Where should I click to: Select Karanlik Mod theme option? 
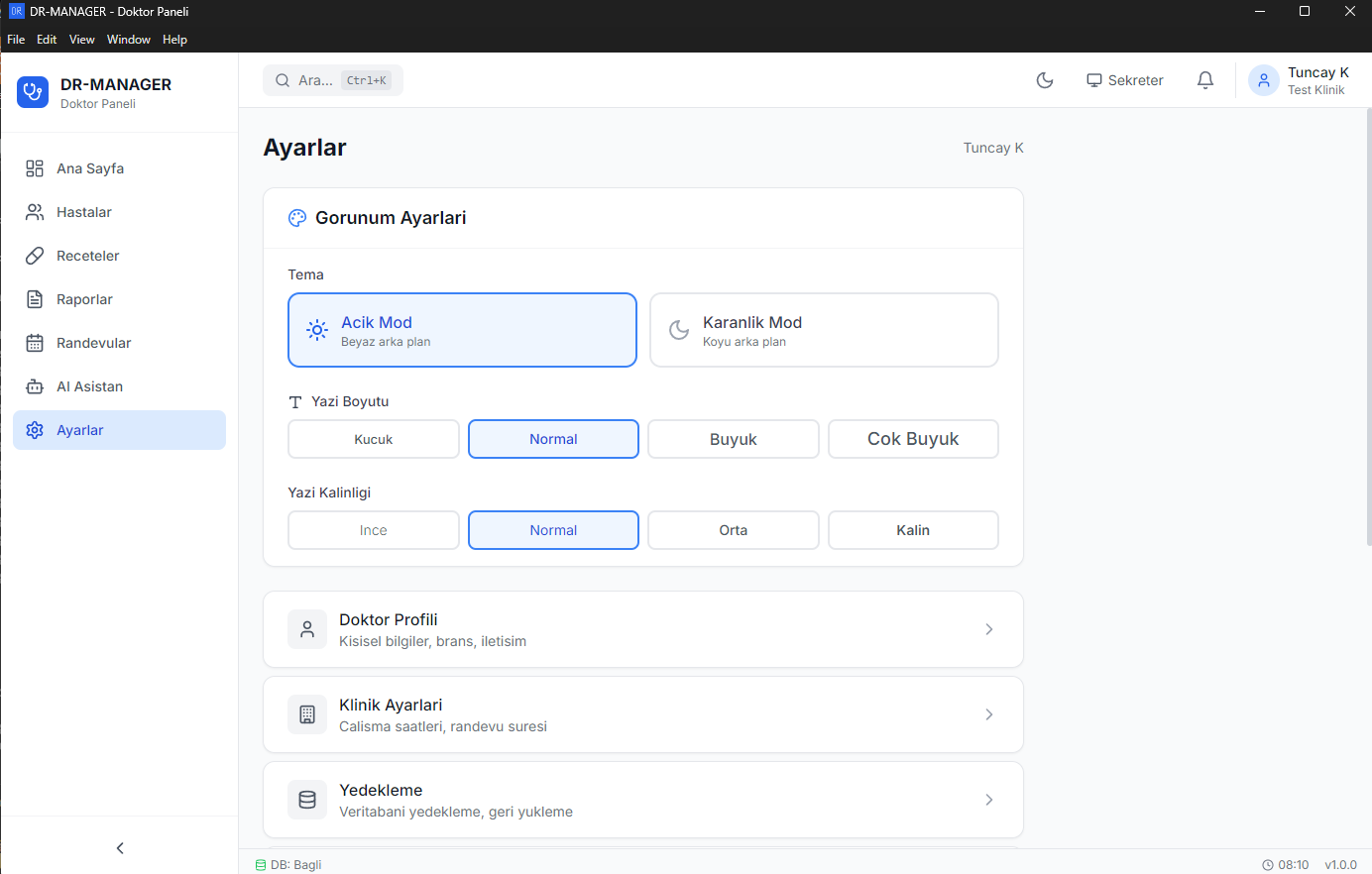coord(824,330)
